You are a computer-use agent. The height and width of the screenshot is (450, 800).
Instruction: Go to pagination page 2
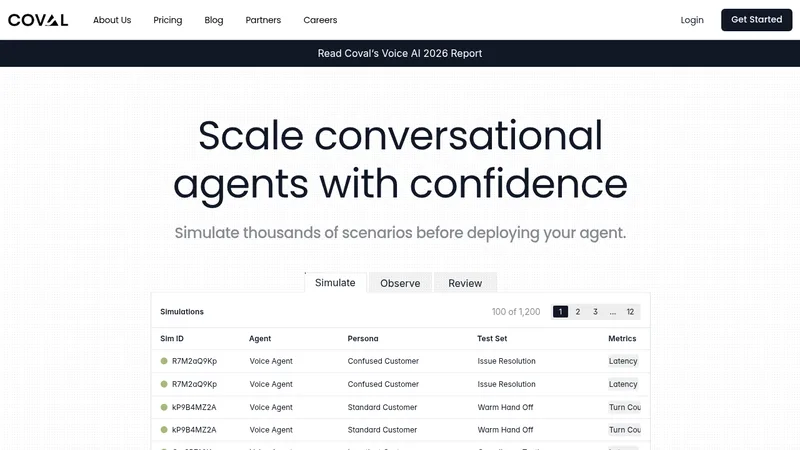tap(578, 312)
